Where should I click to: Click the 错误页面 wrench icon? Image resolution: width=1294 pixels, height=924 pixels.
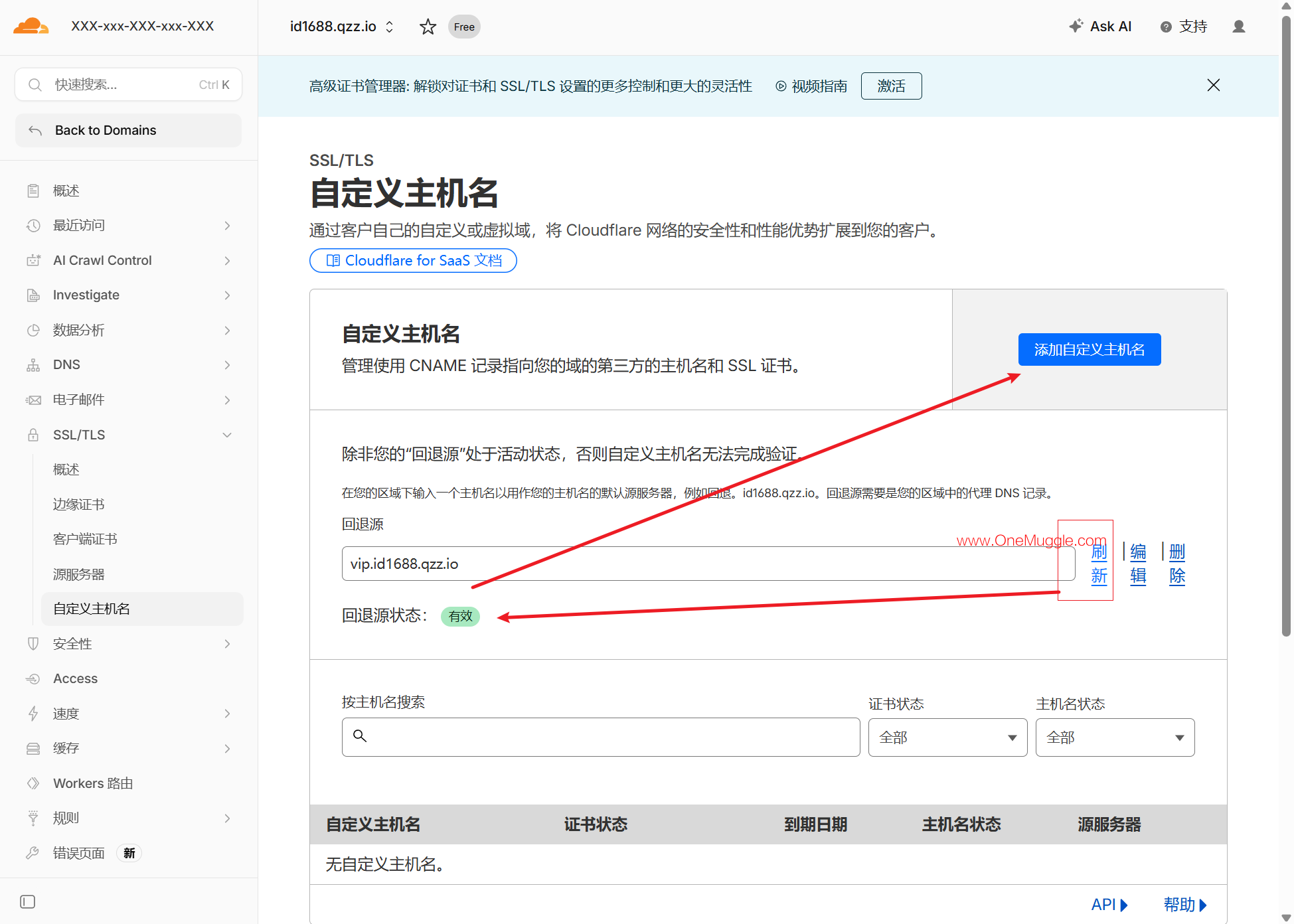33,853
